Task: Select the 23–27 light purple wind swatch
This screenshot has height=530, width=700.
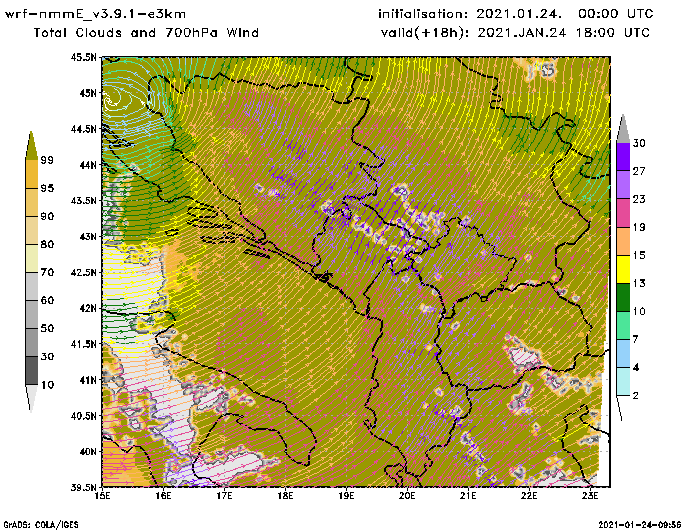Action: click(623, 185)
